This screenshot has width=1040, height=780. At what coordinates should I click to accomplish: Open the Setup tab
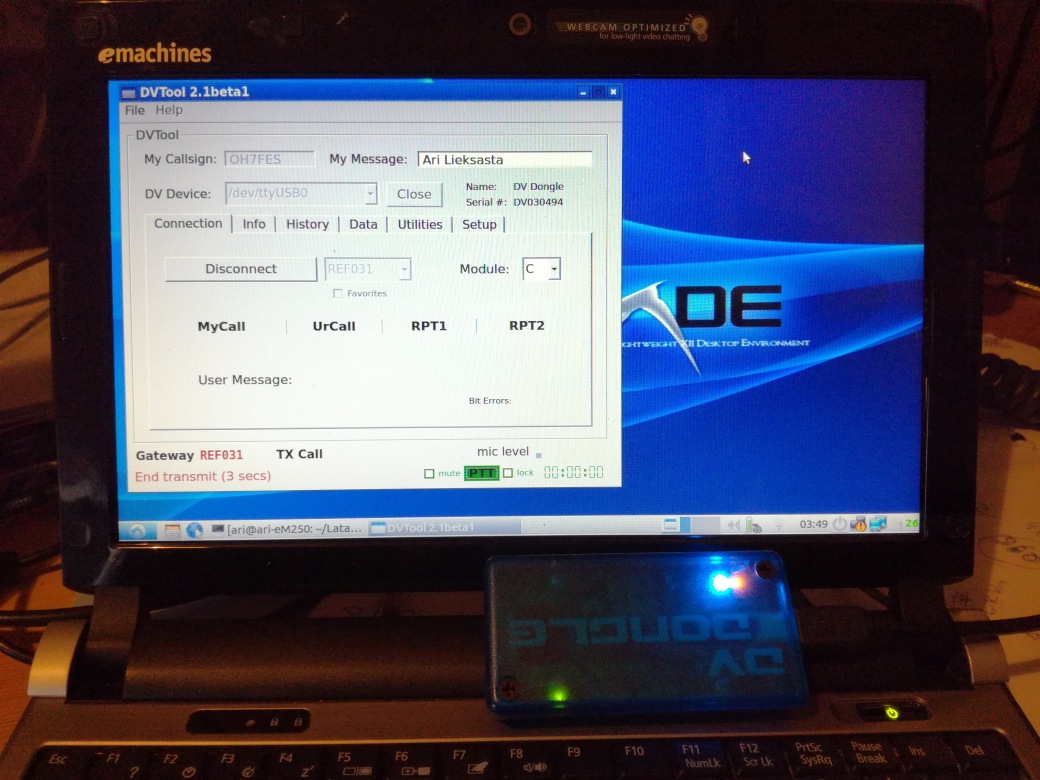[479, 224]
